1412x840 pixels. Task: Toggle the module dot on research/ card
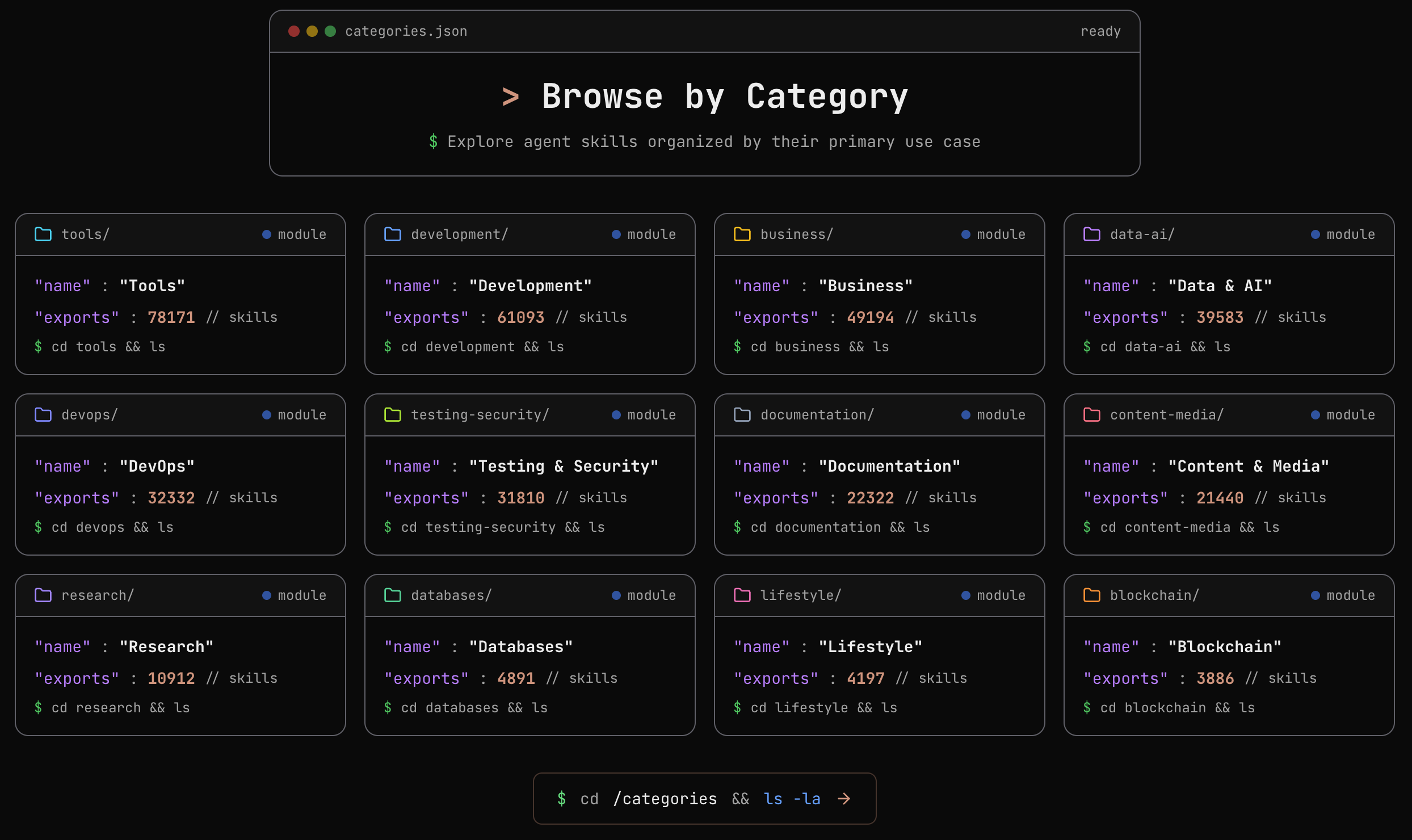coord(266,595)
